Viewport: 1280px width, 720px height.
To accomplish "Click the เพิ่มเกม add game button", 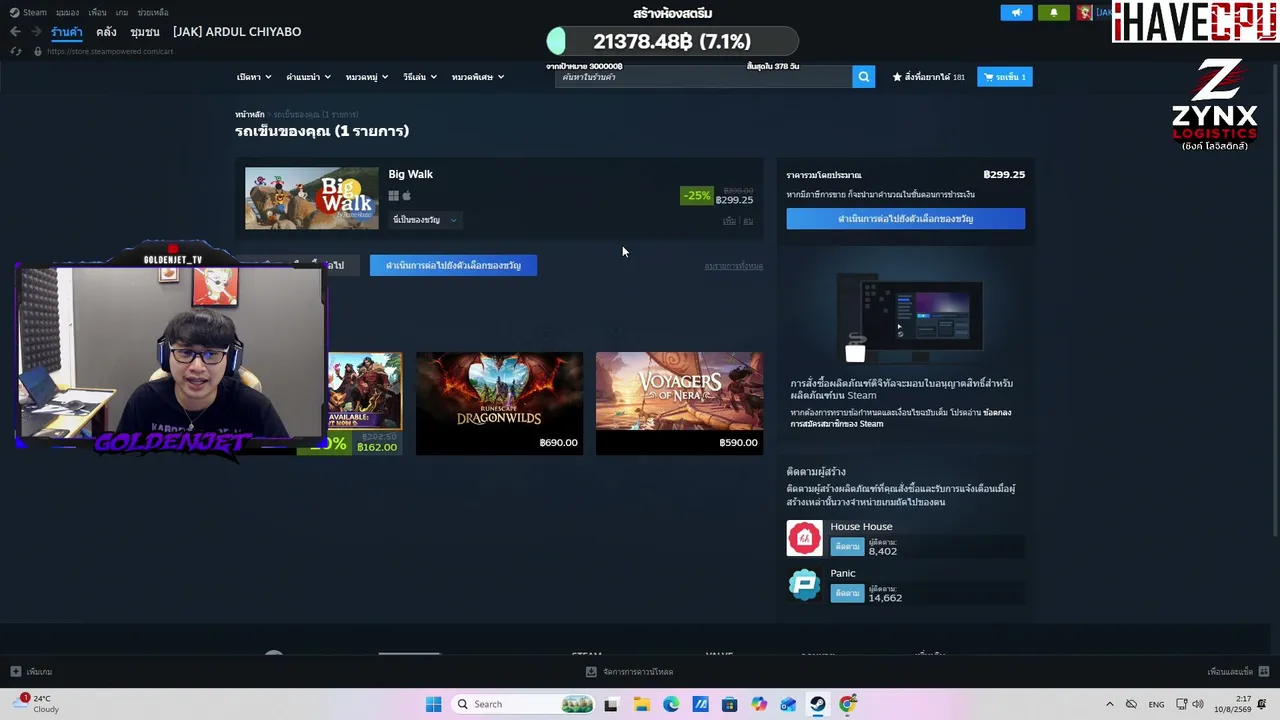I will [32, 672].
